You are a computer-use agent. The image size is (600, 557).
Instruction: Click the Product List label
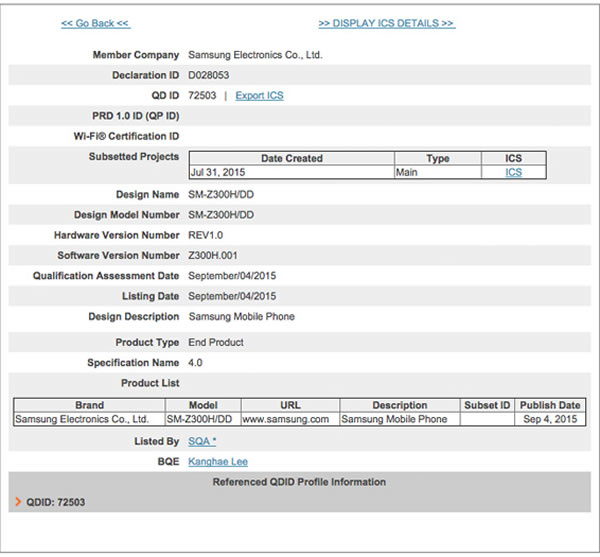[150, 383]
